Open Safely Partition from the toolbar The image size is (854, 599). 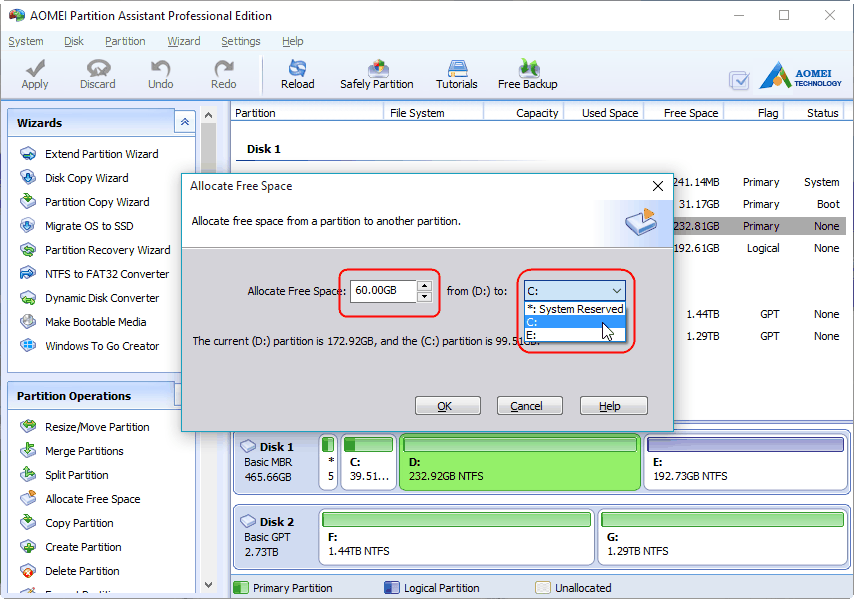click(x=377, y=73)
